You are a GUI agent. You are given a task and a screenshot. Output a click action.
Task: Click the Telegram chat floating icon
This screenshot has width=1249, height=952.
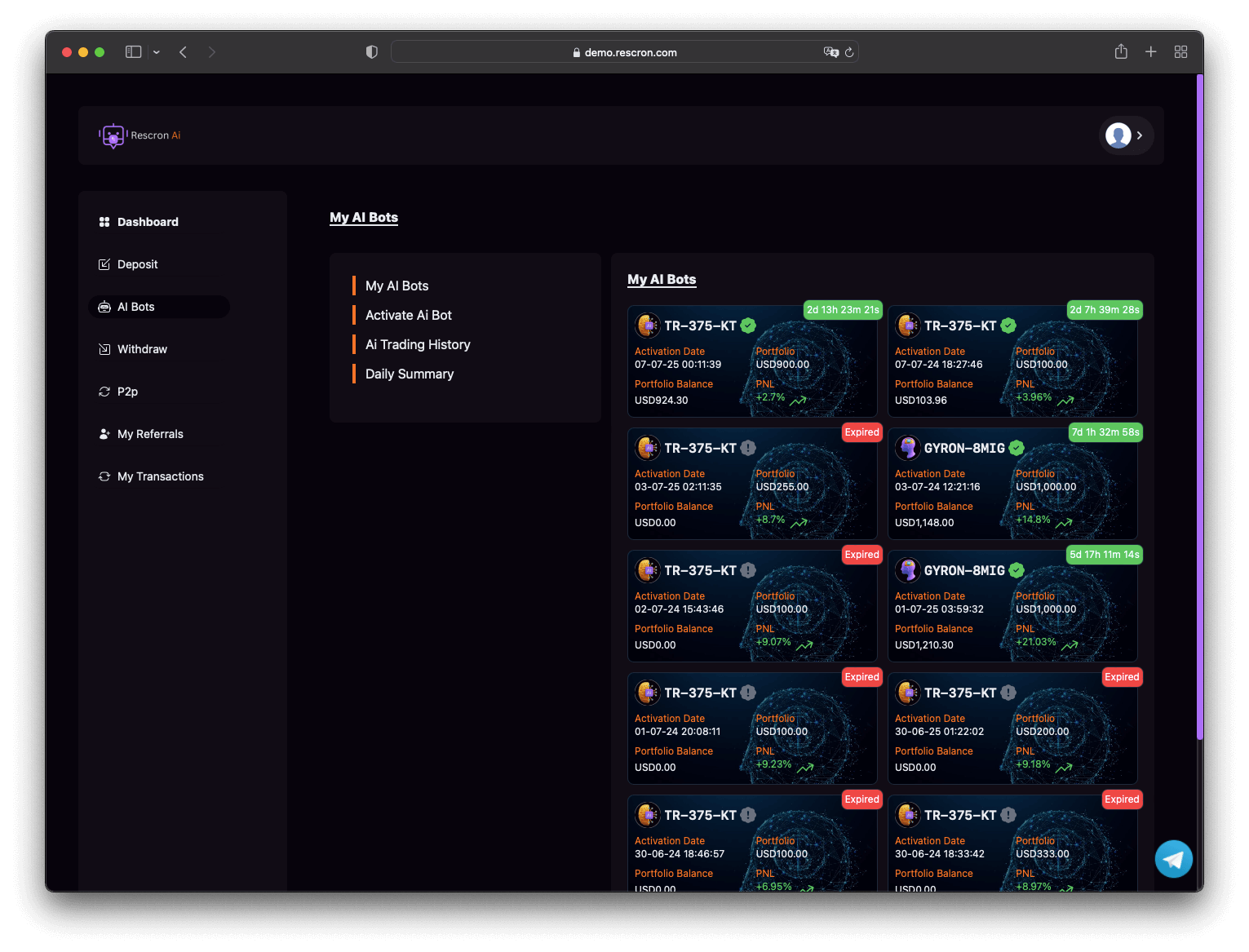pyautogui.click(x=1173, y=859)
